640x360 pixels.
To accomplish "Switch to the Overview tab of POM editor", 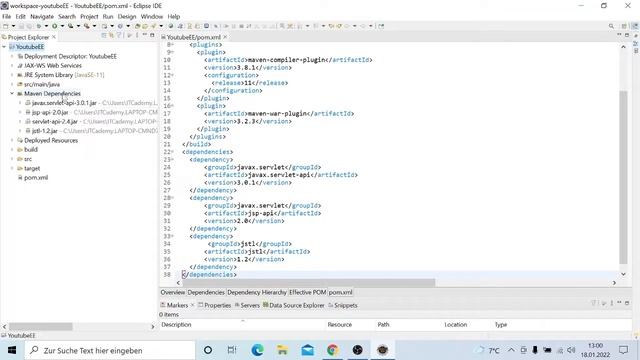I will [x=173, y=292].
